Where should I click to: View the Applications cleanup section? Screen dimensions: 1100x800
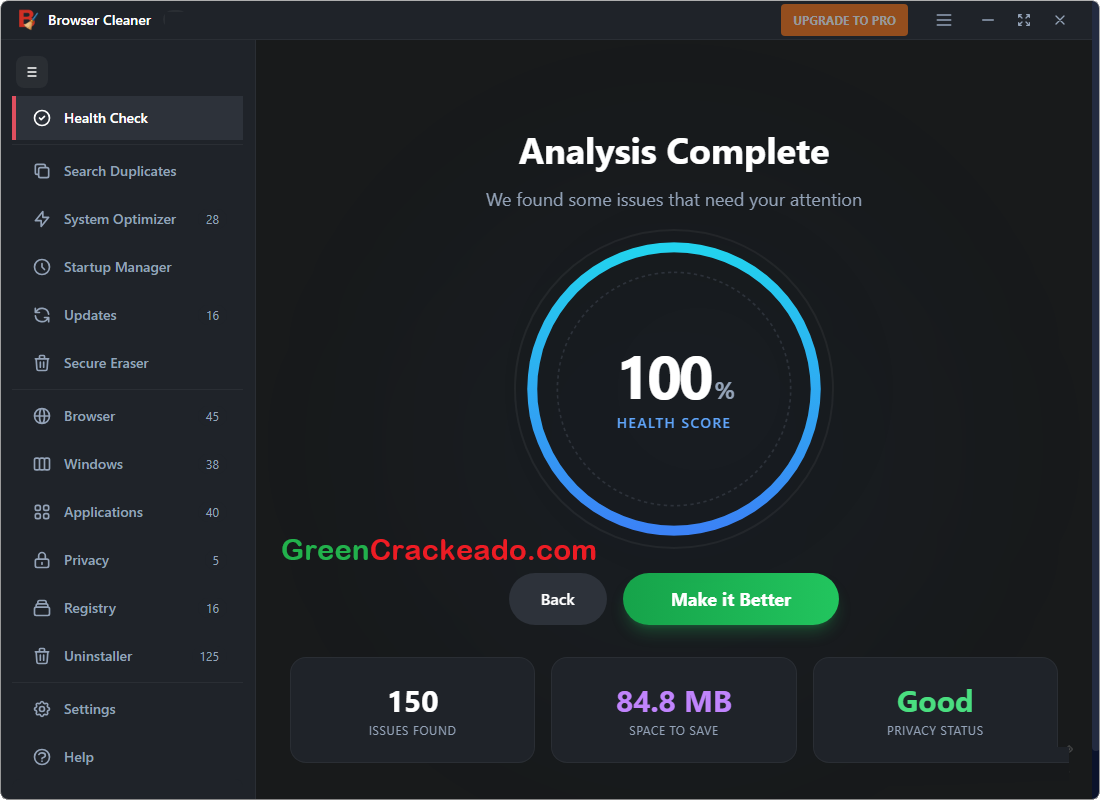(102, 512)
